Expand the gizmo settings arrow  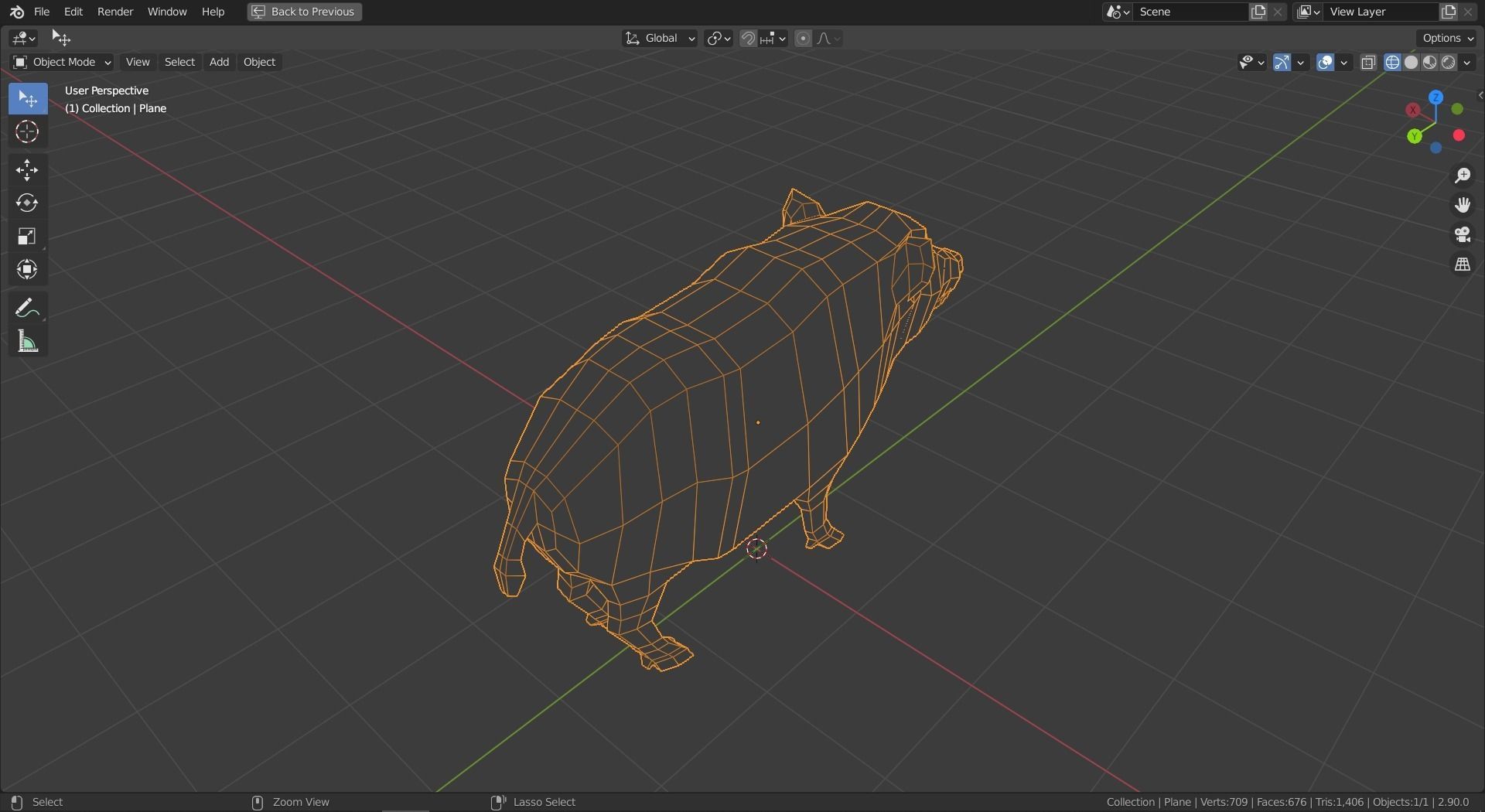[1301, 63]
